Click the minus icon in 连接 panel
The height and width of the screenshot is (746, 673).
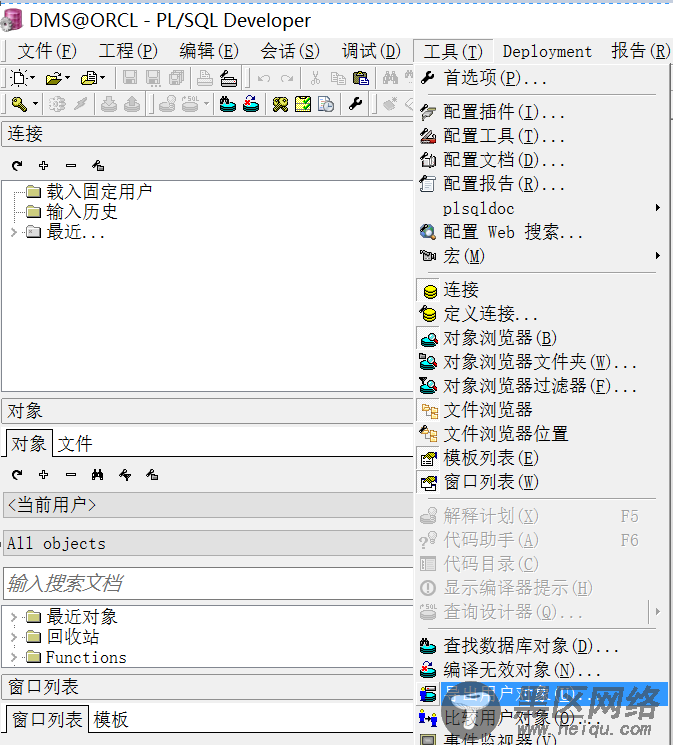click(71, 166)
